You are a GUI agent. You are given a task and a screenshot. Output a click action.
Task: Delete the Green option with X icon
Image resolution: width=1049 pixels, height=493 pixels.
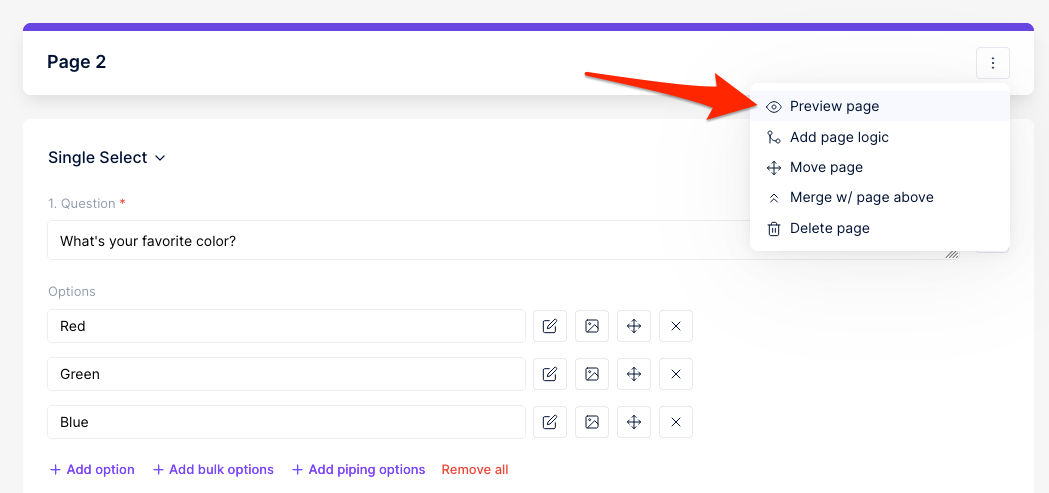pyautogui.click(x=676, y=374)
